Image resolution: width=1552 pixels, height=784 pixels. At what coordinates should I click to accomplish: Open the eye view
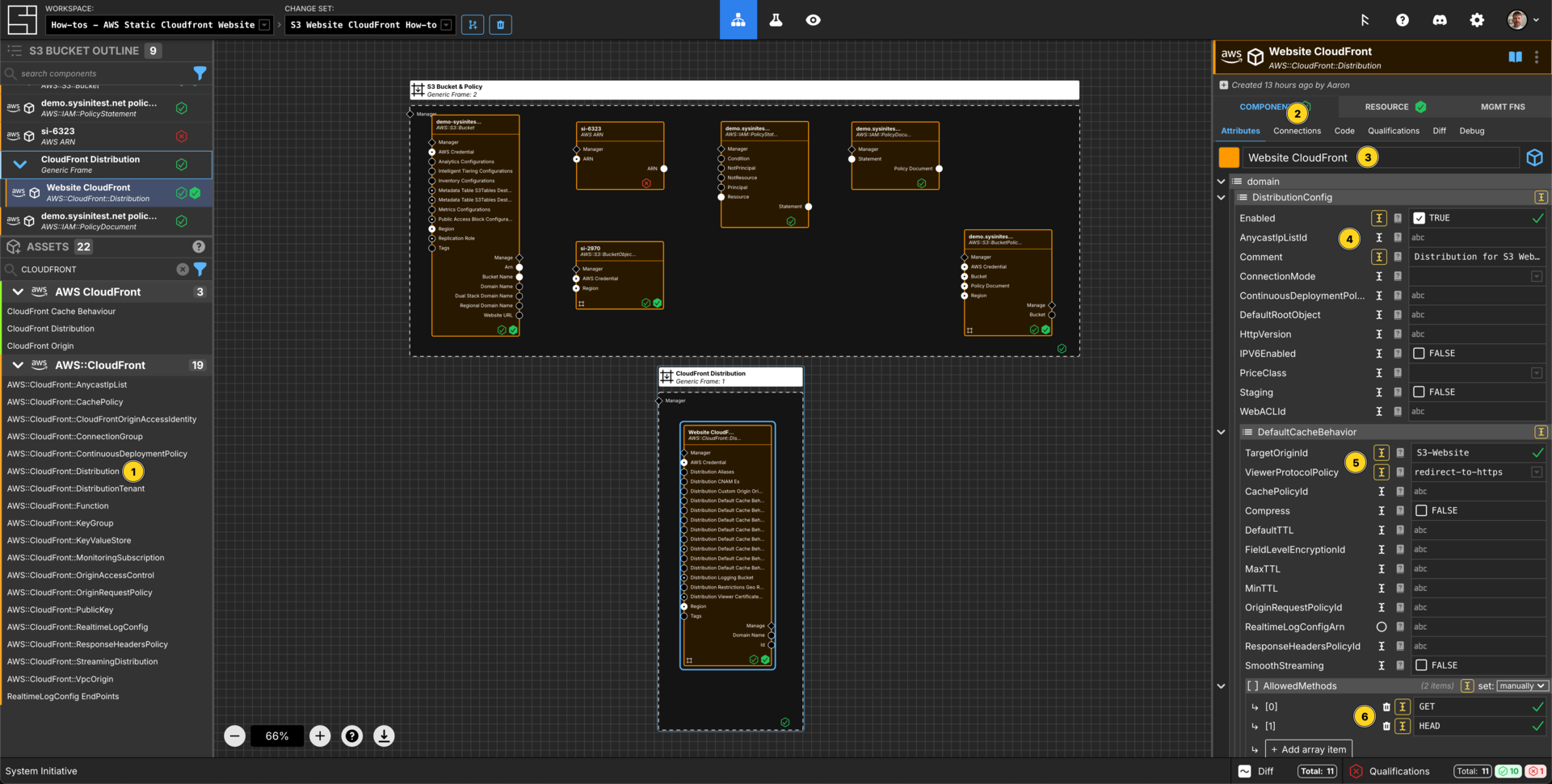(813, 19)
